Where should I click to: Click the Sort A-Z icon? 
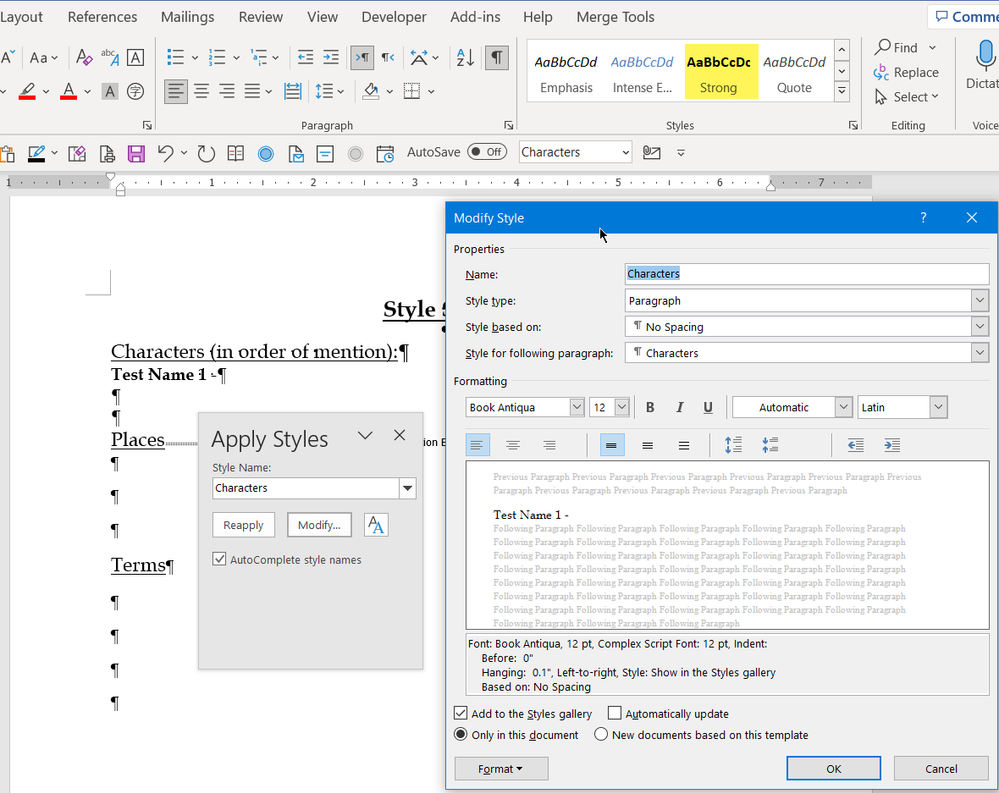[465, 57]
